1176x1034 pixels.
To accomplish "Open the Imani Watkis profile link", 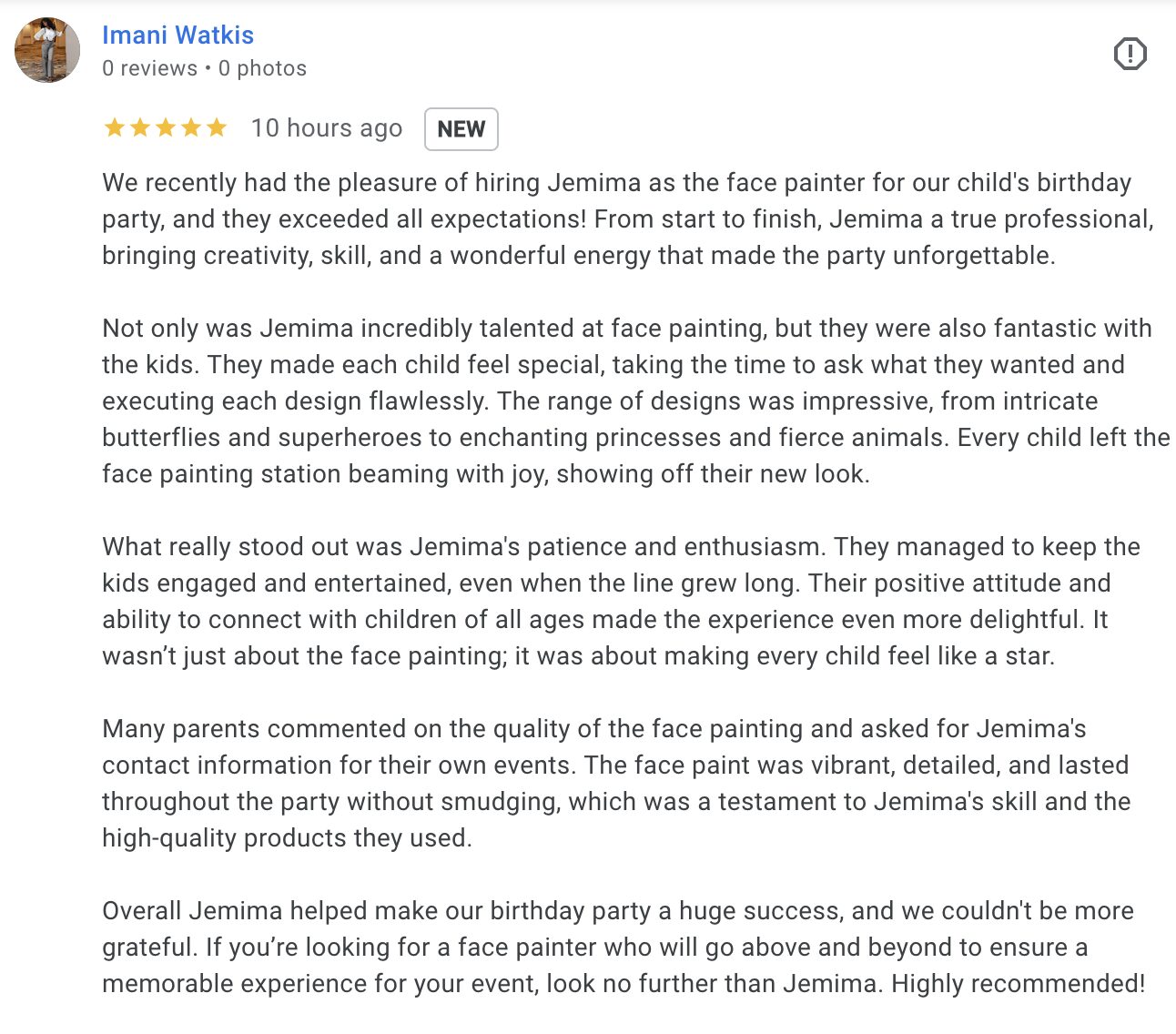I will tap(177, 35).
